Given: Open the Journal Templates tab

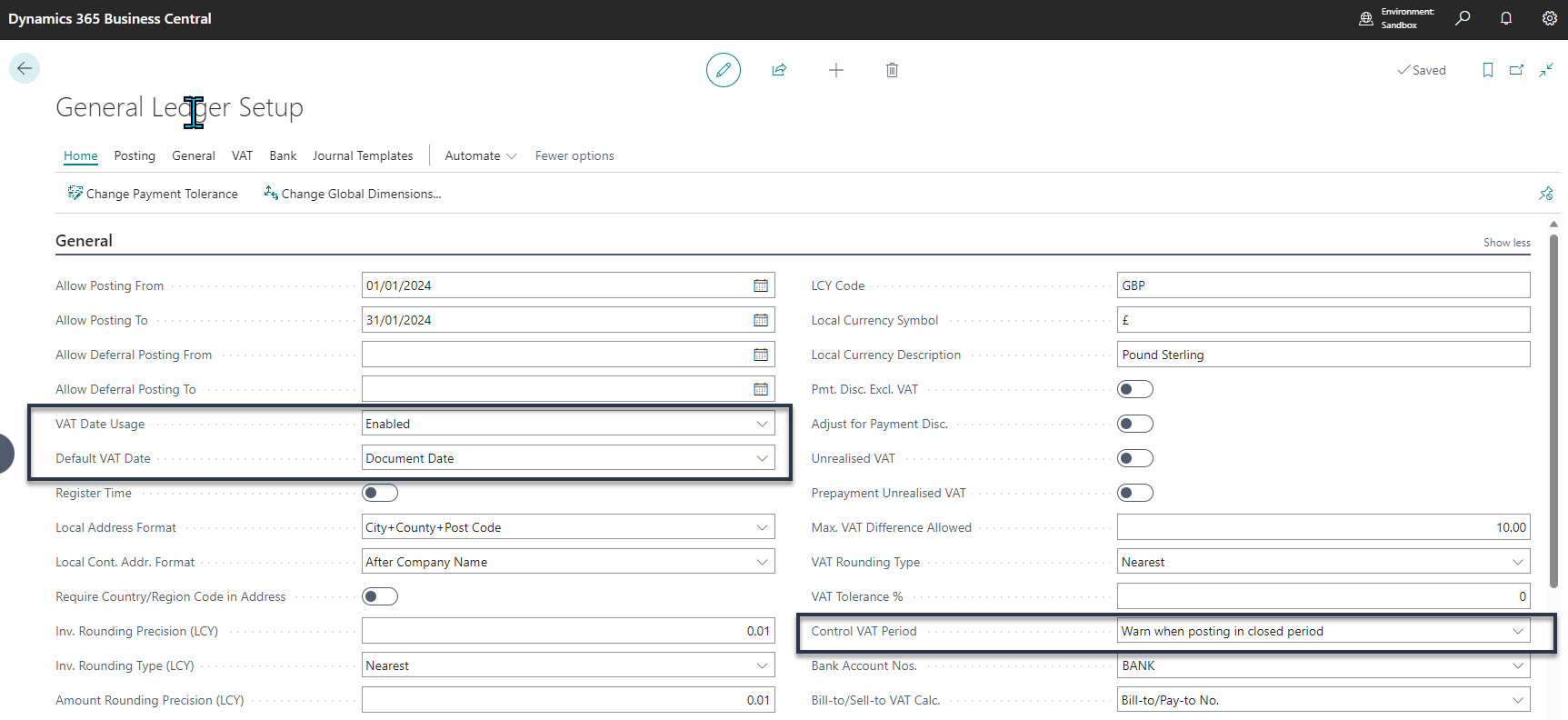Looking at the screenshot, I should point(363,155).
